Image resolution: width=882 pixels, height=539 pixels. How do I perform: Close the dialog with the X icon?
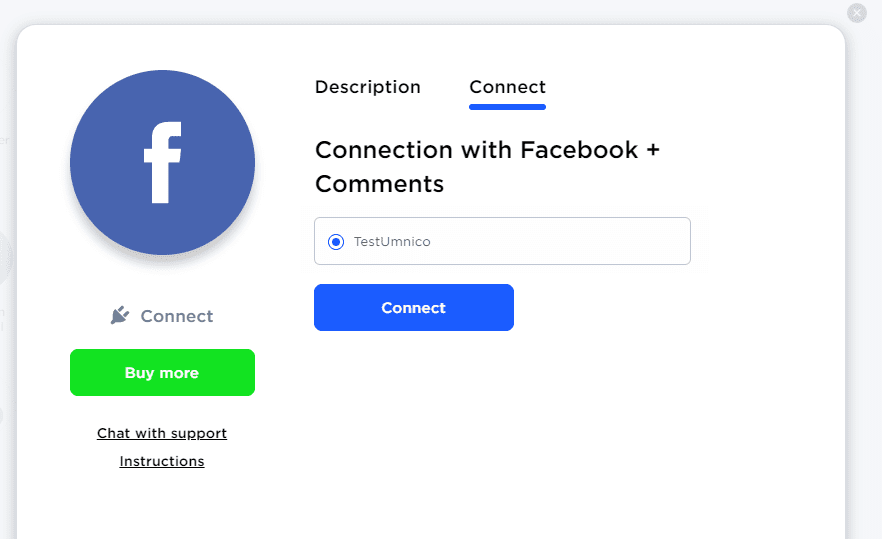857,13
